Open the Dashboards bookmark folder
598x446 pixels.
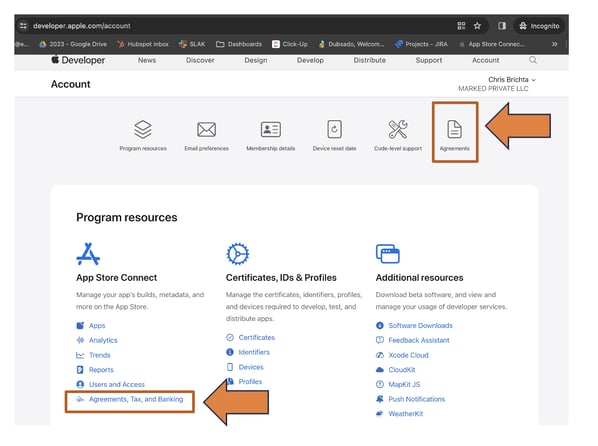click(x=239, y=44)
